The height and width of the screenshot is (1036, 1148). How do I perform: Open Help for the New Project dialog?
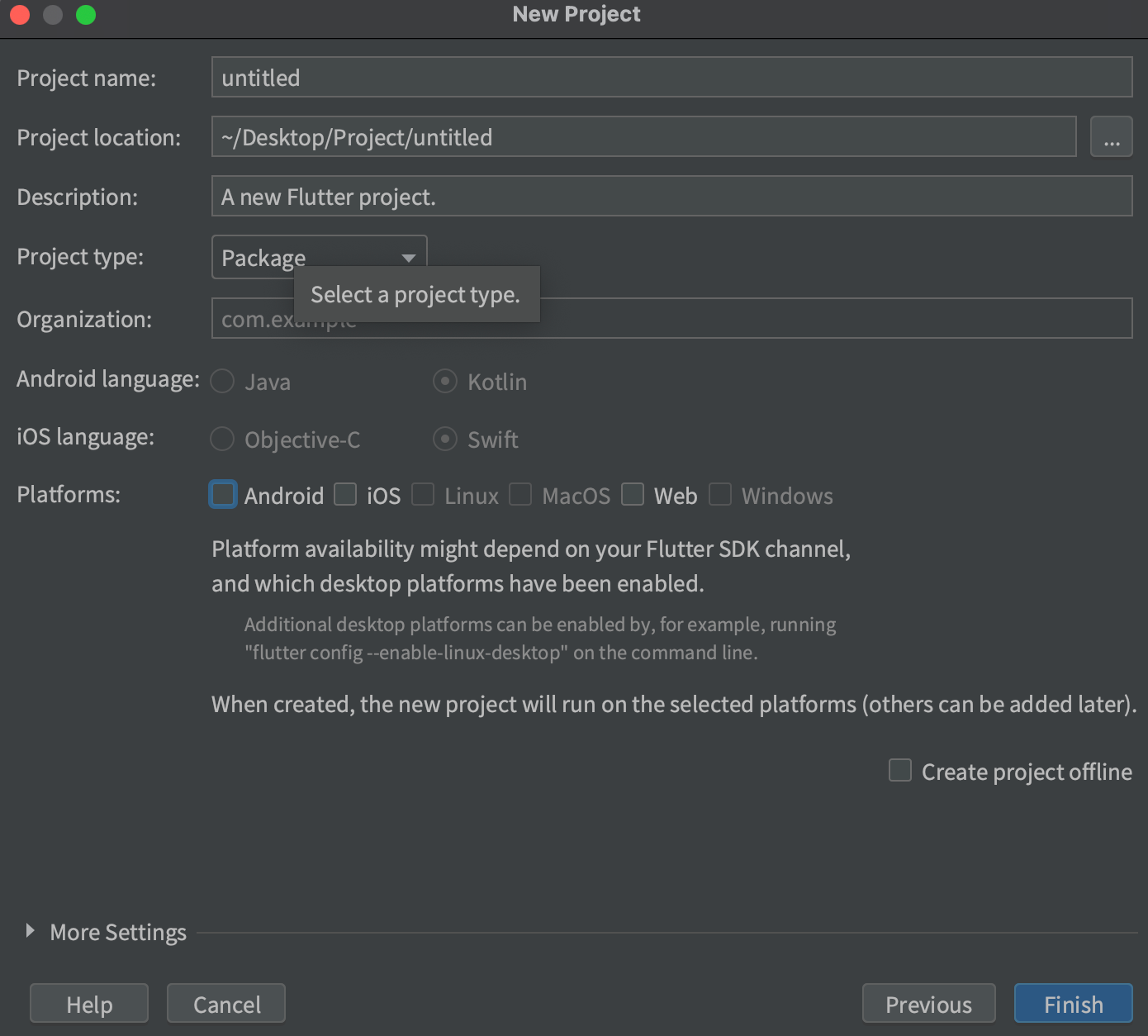(89, 1004)
